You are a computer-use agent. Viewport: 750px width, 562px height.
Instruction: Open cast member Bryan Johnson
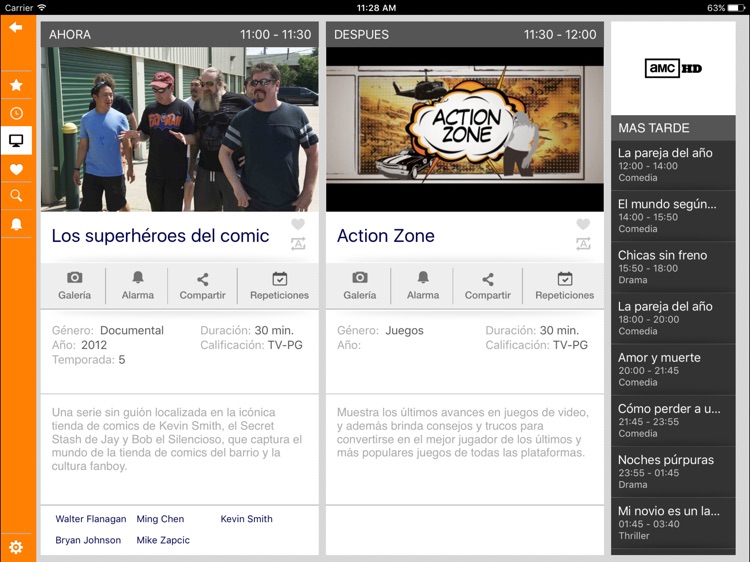[x=88, y=540]
